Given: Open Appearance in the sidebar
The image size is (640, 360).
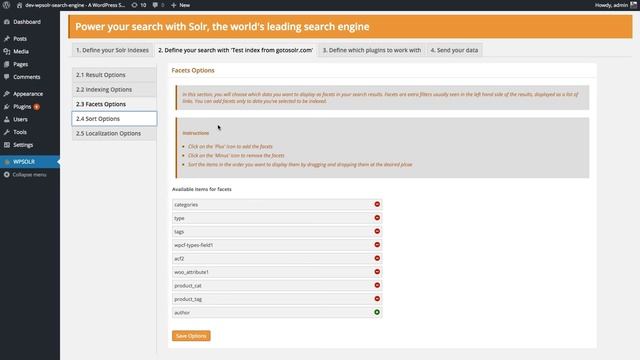Looking at the screenshot, I should tap(28, 93).
